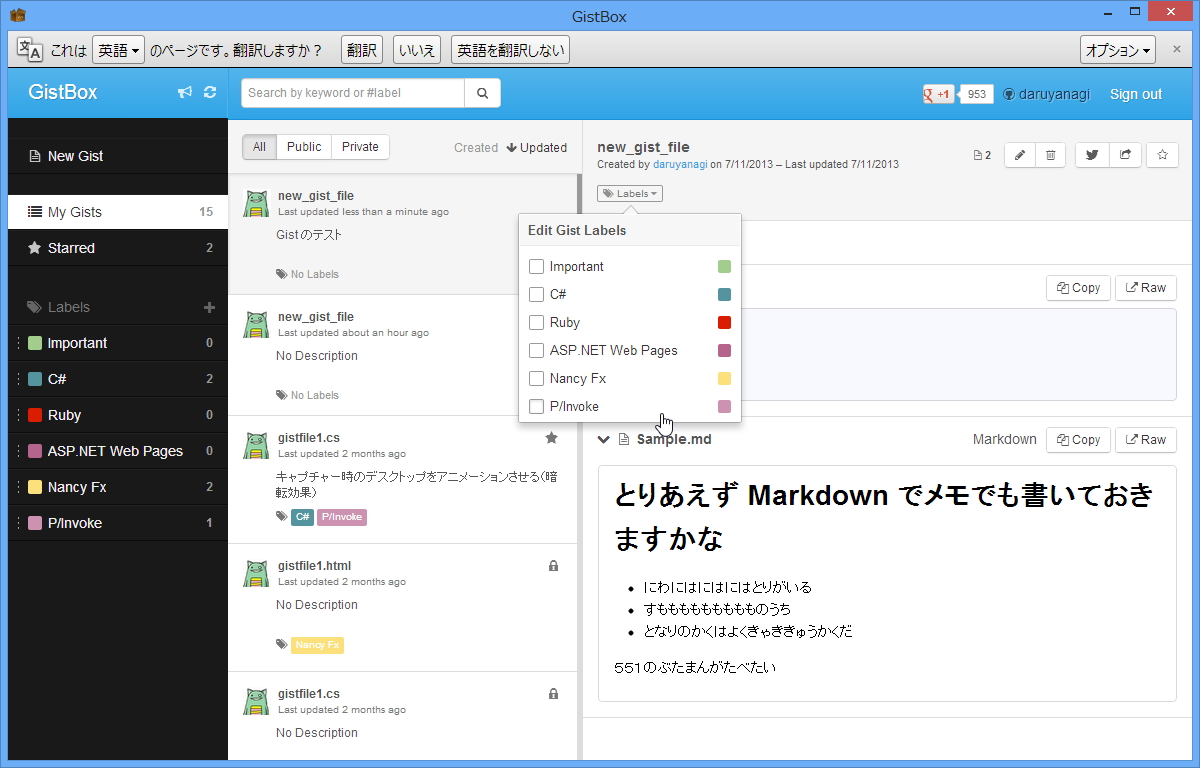1200x768 pixels.
Task: Click the announcements megaphone icon
Action: [184, 92]
